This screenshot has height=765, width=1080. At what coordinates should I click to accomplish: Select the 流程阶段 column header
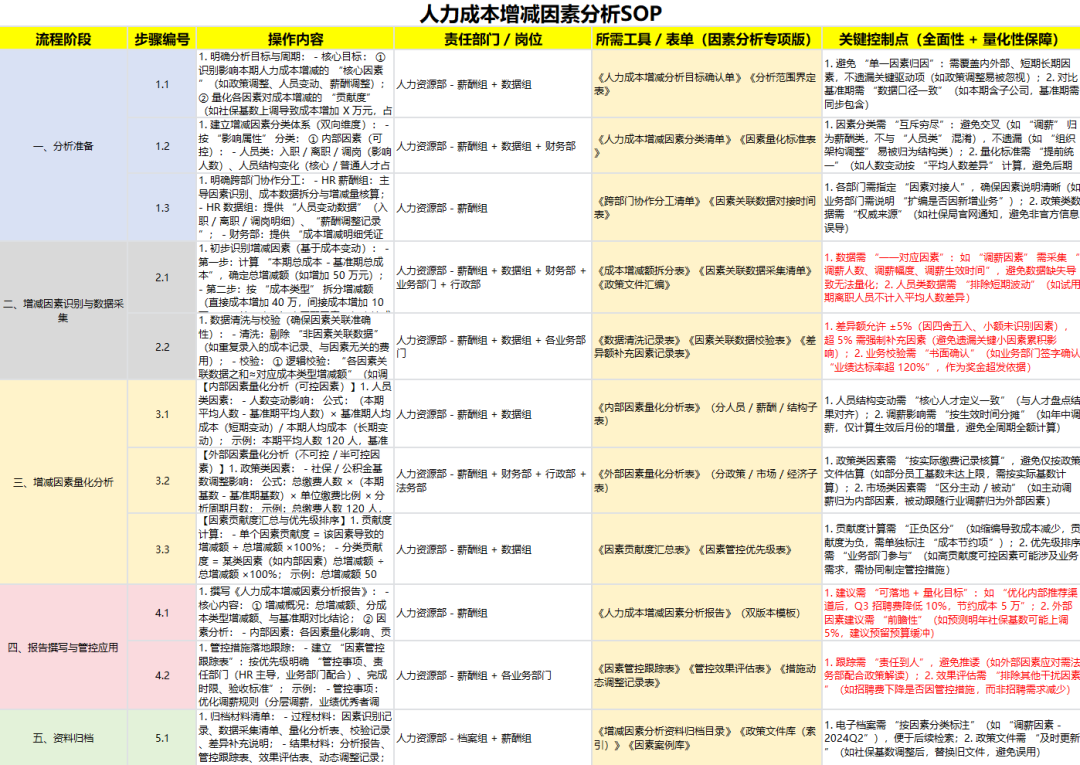pyautogui.click(x=64, y=39)
